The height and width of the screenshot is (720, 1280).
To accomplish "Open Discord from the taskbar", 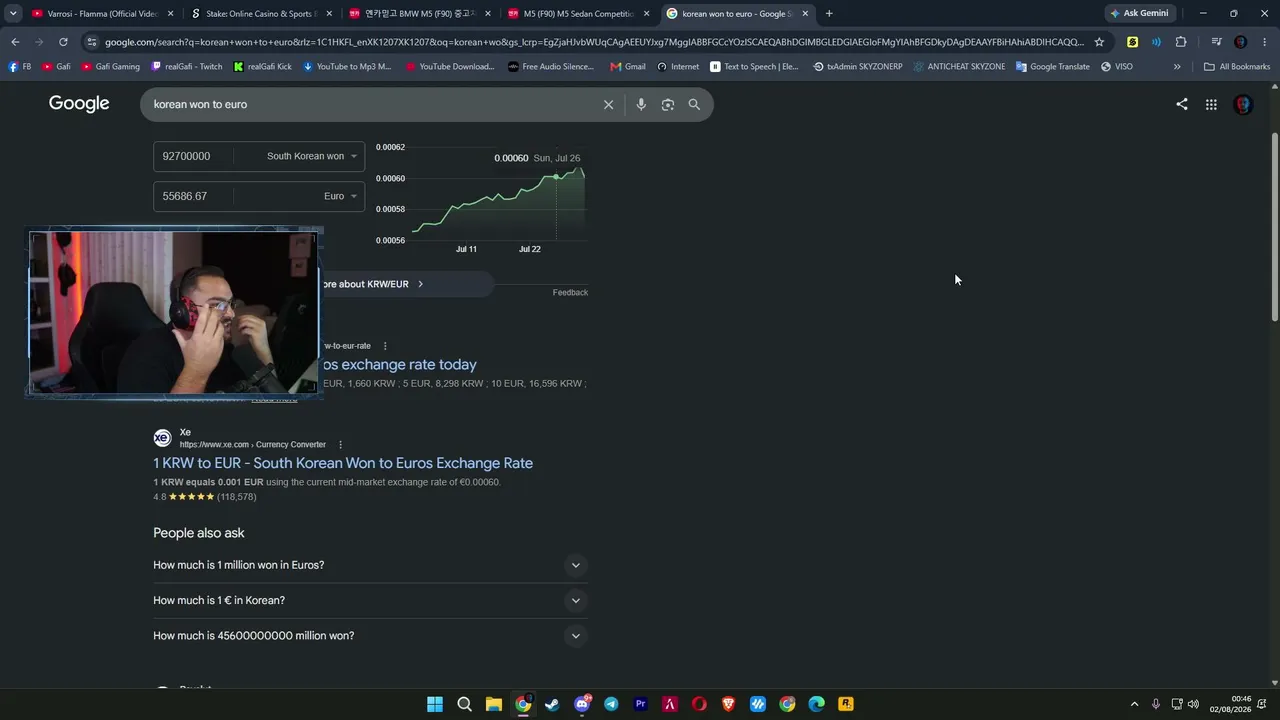I will coord(582,704).
